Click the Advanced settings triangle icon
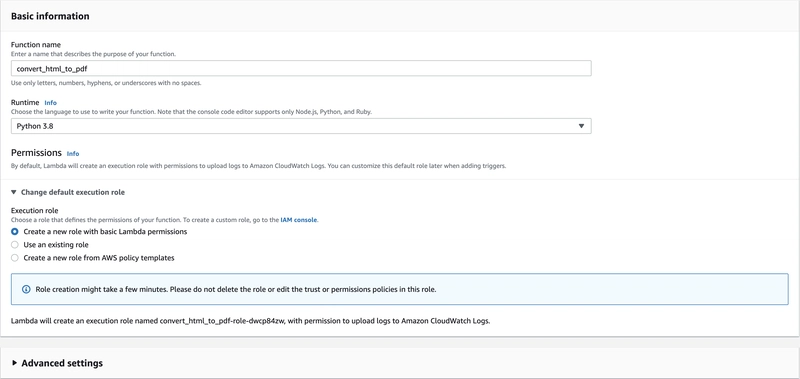Screen dimensions: 800x379 coord(15,363)
